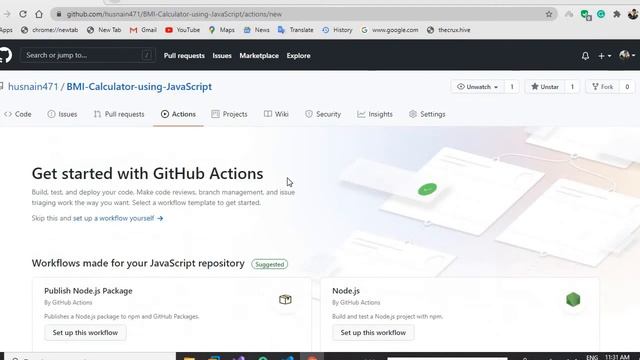The width and height of the screenshot is (640, 360).
Task: Switch to the repository Issues tab
Action: click(x=62, y=114)
